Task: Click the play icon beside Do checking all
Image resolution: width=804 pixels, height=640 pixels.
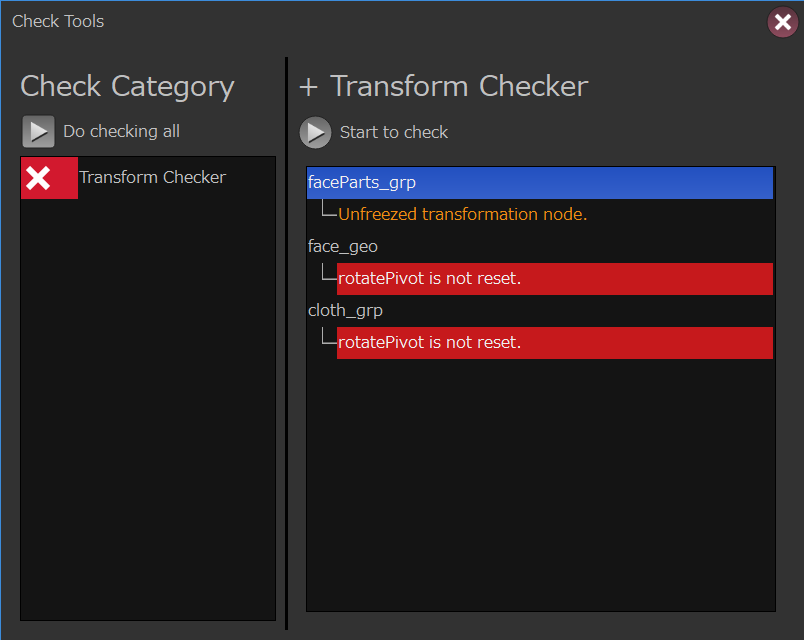Action: point(38,132)
